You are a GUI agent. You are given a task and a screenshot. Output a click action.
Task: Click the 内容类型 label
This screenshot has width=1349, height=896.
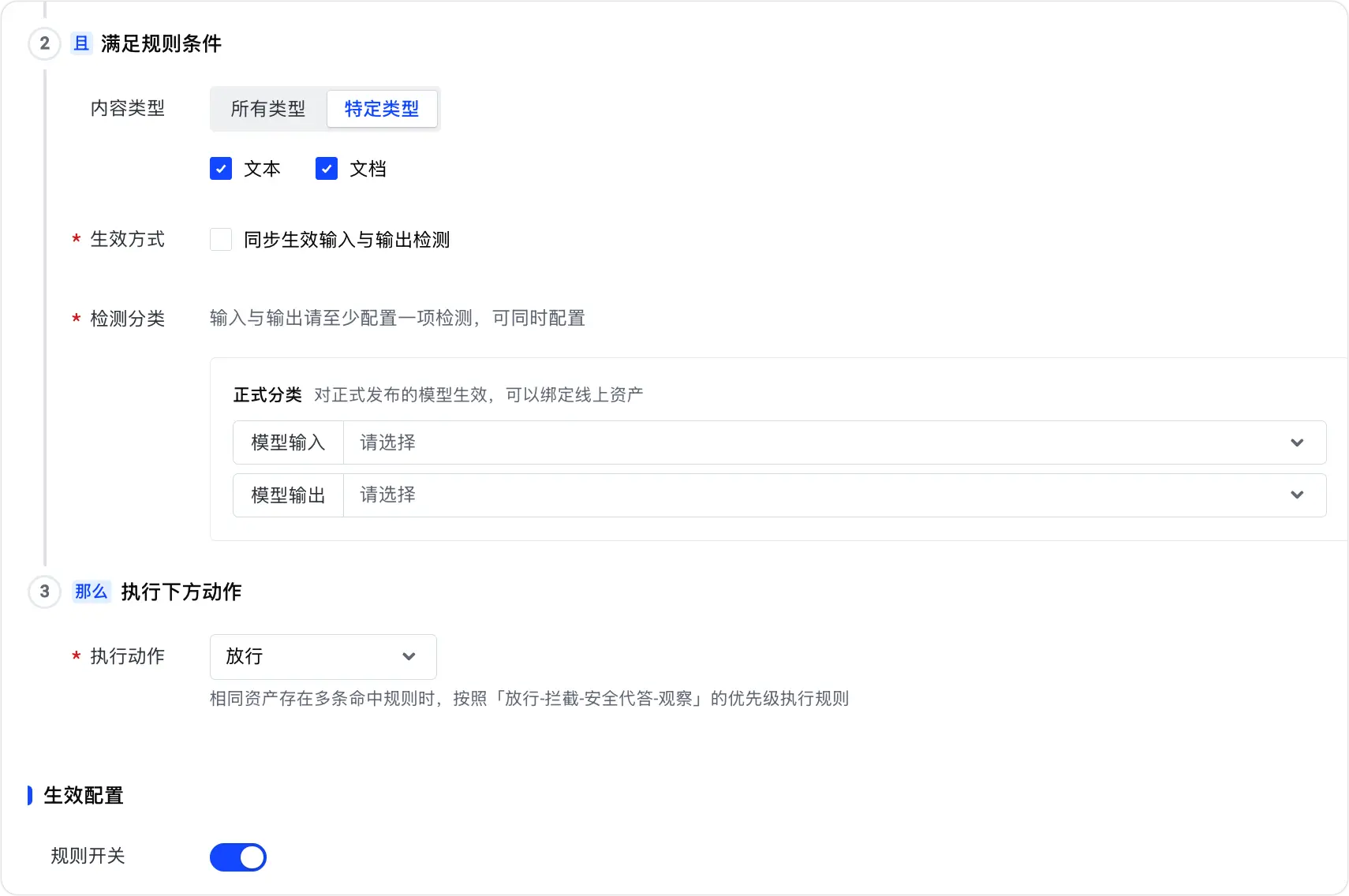128,109
